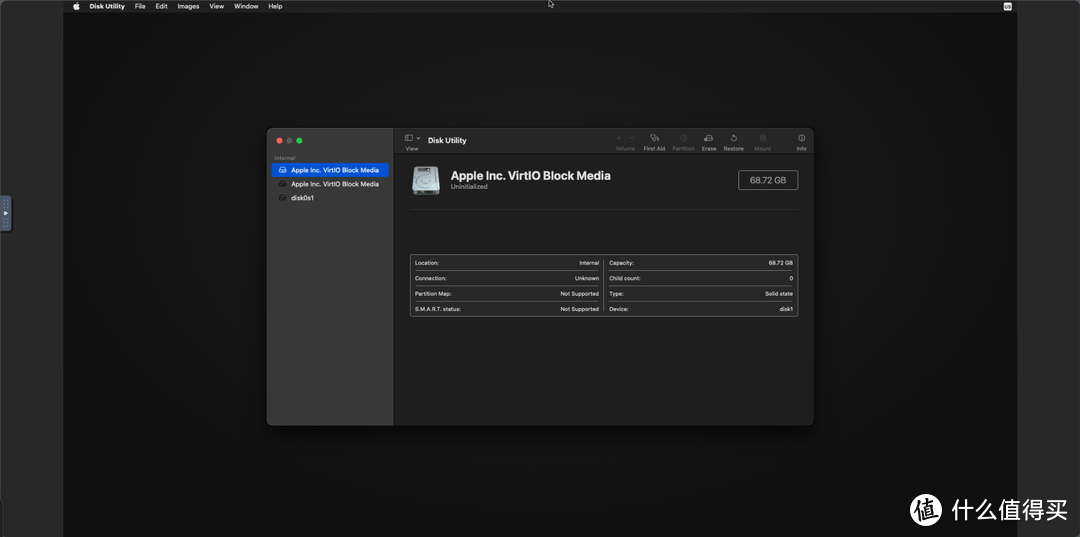The height and width of the screenshot is (537, 1080).
Task: Click the Internal sidebar section header
Action: click(284, 158)
